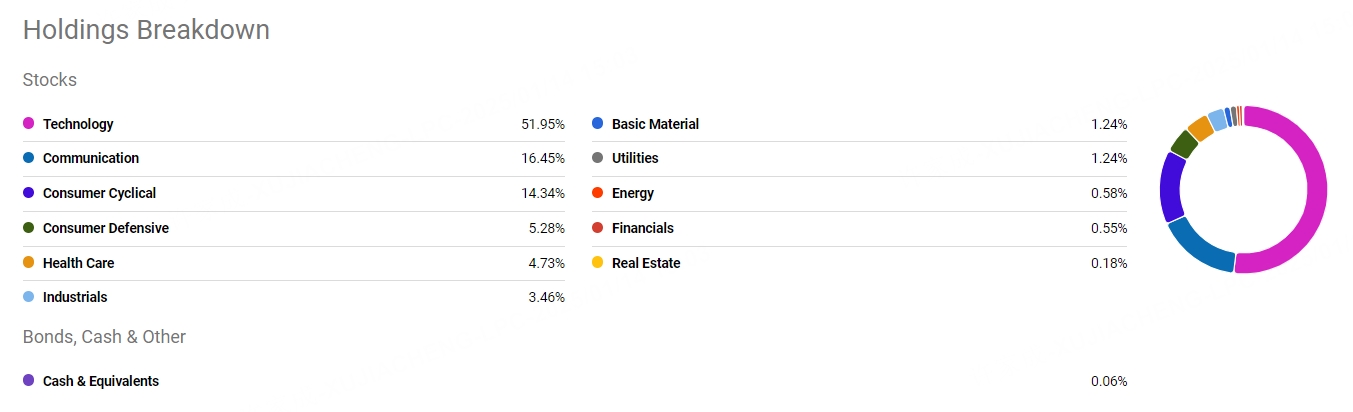Click the Holdings Breakdown heading
Image resolution: width=1353 pixels, height=412 pixels.
[x=146, y=30]
